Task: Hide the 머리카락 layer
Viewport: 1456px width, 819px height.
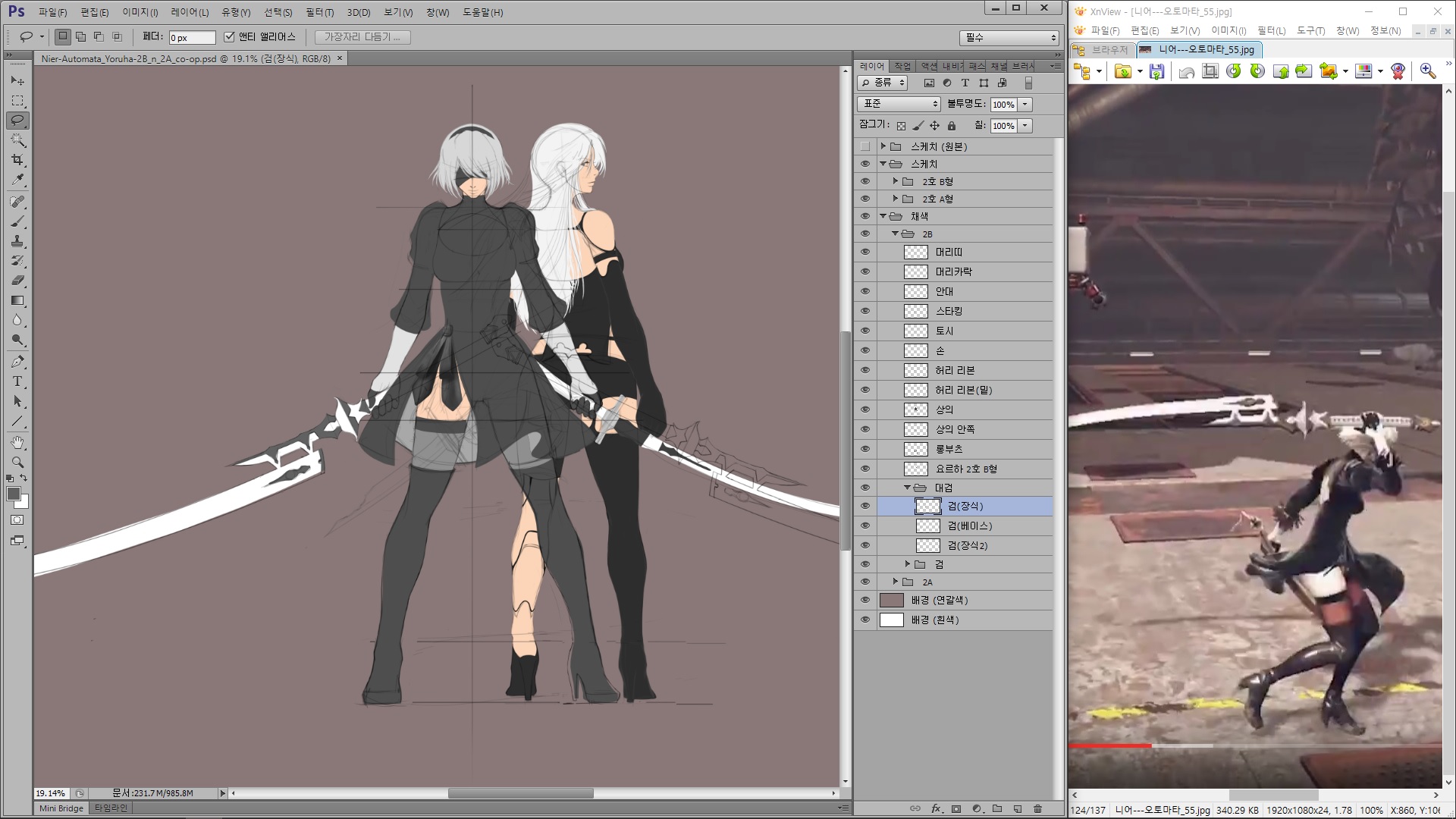Action: click(x=865, y=271)
